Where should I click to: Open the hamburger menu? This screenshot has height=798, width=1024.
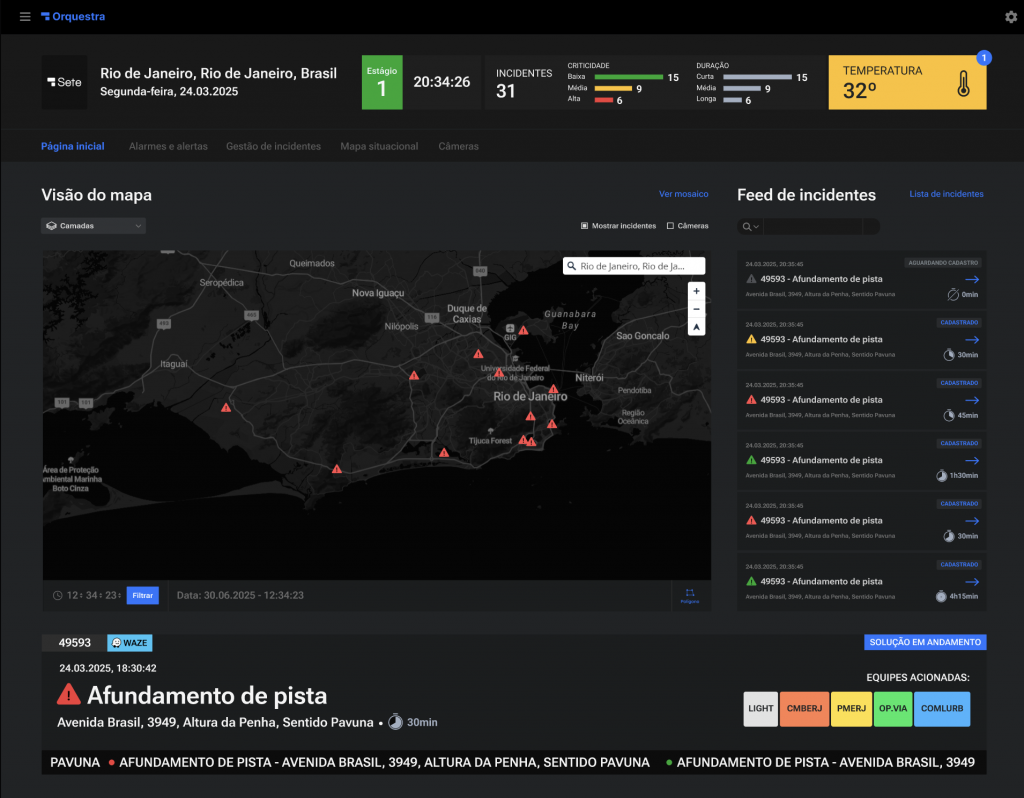click(25, 17)
